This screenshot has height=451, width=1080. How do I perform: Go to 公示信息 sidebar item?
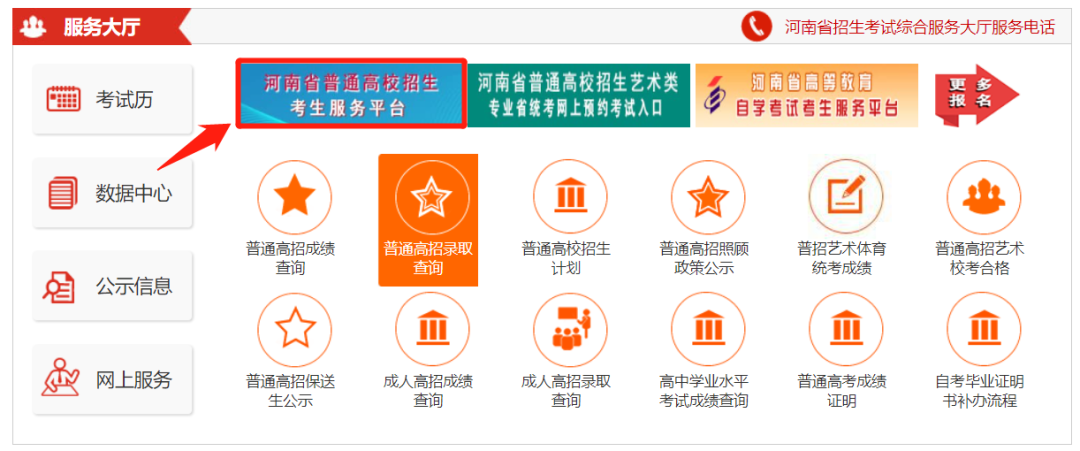tap(112, 287)
